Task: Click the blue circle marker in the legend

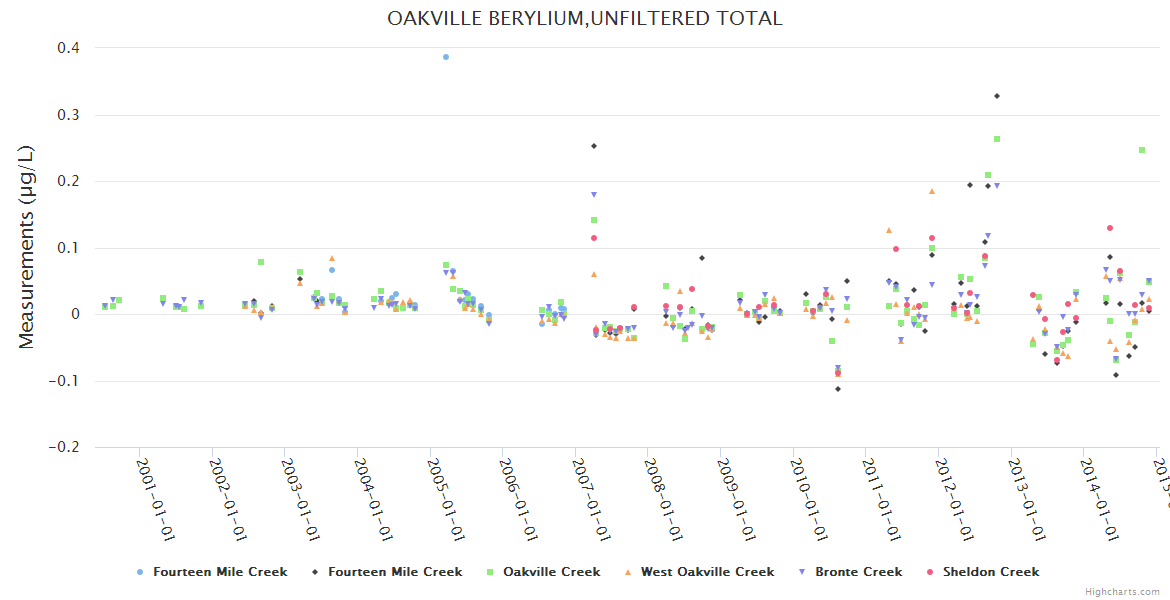Action: coord(140,572)
